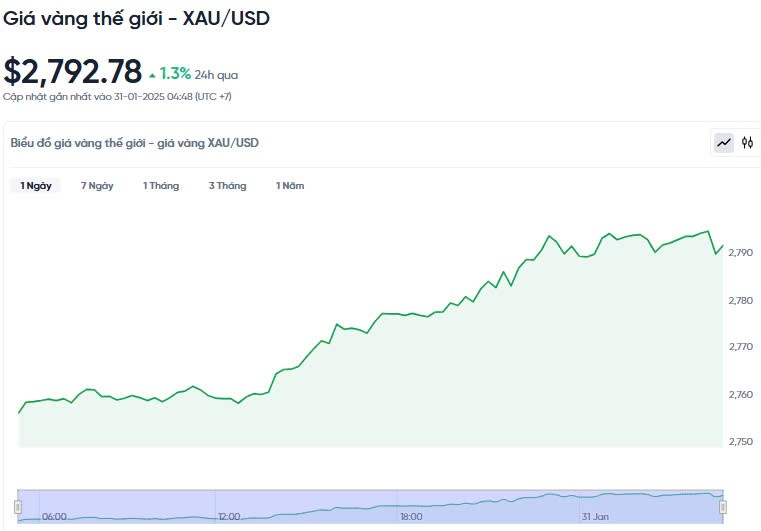Screen dimensions: 761x531
Task: Click the 1.3% change percentage
Action: tap(175, 74)
